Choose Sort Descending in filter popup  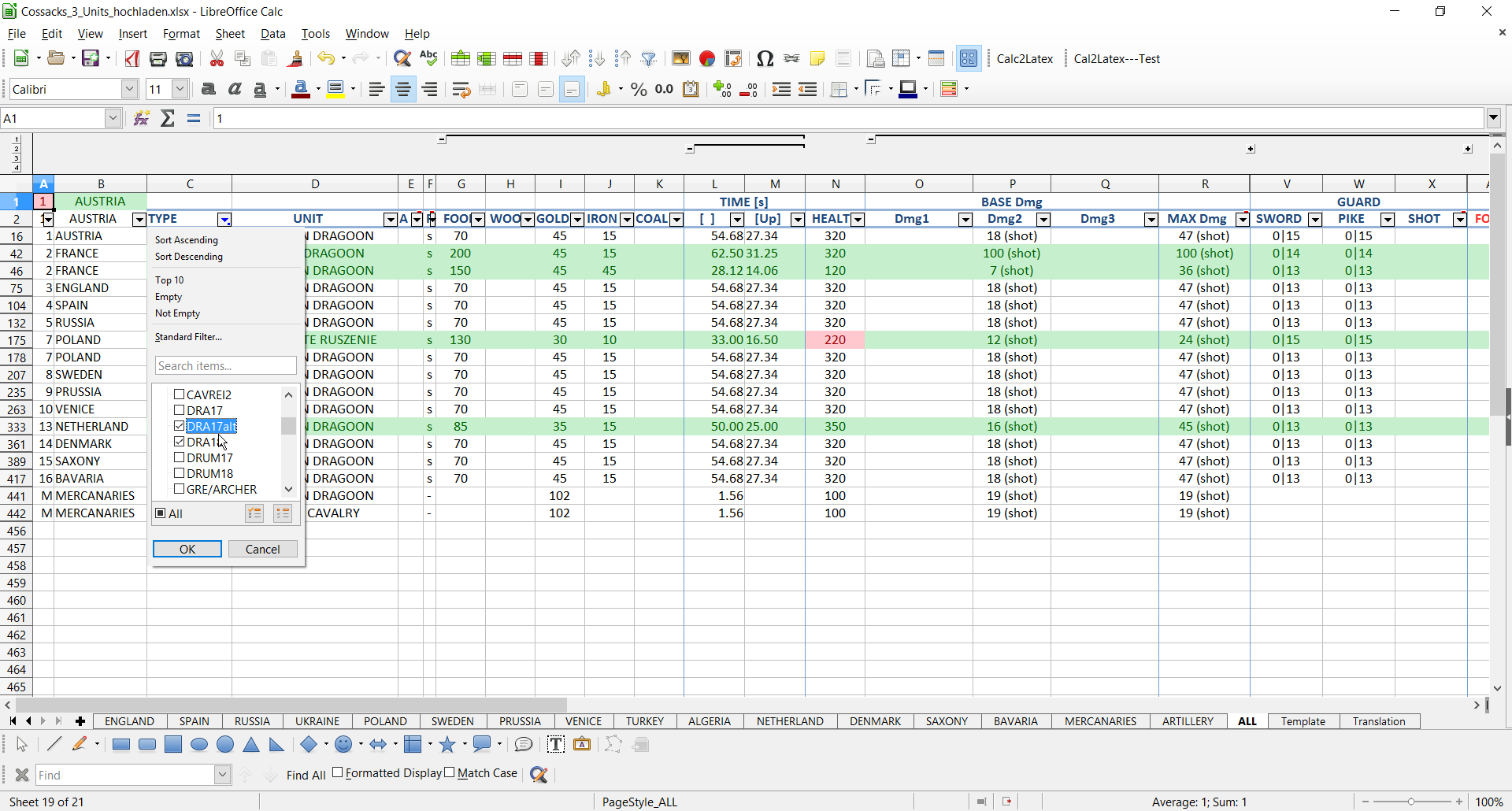189,257
